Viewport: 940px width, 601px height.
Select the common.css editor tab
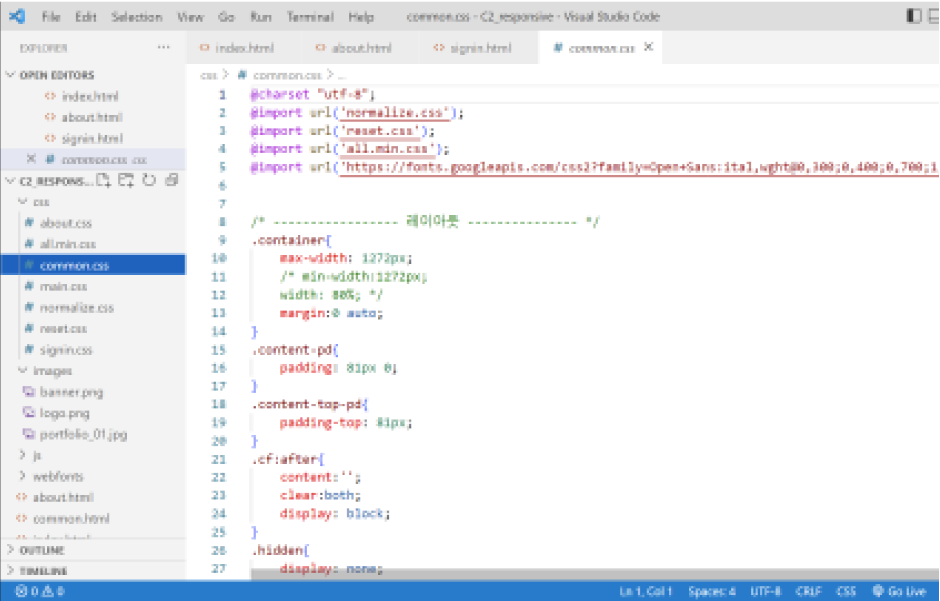pyautogui.click(x=601, y=49)
